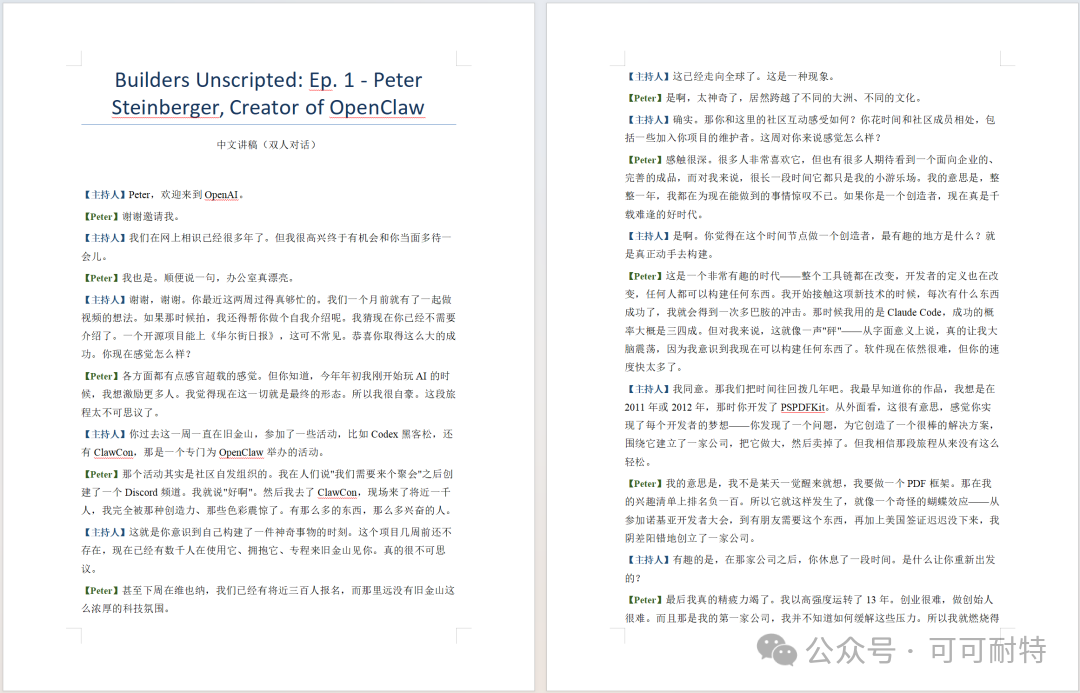Click the phrase "我同意。" on page two
This screenshot has height=693, width=1080.
coord(694,389)
